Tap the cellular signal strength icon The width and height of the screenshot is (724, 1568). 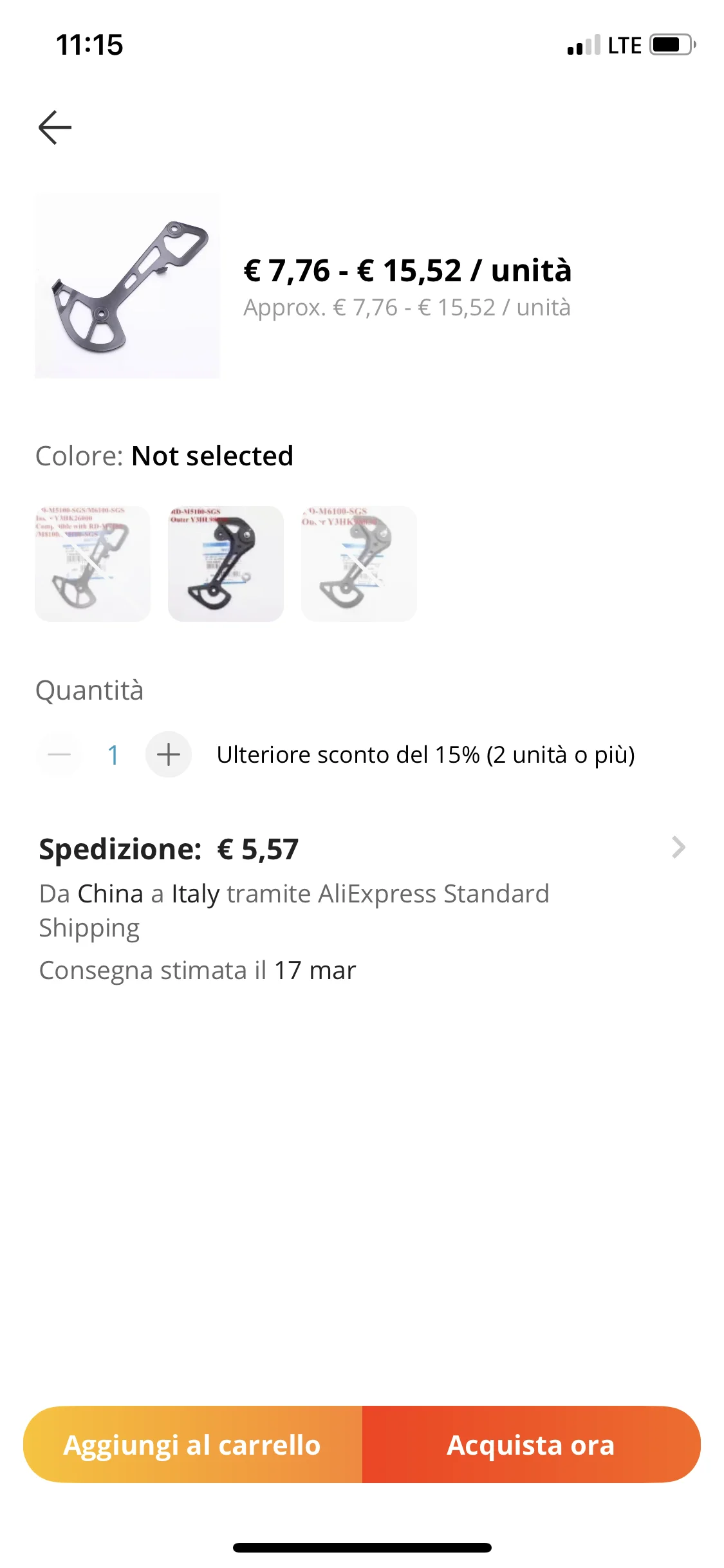click(x=584, y=45)
